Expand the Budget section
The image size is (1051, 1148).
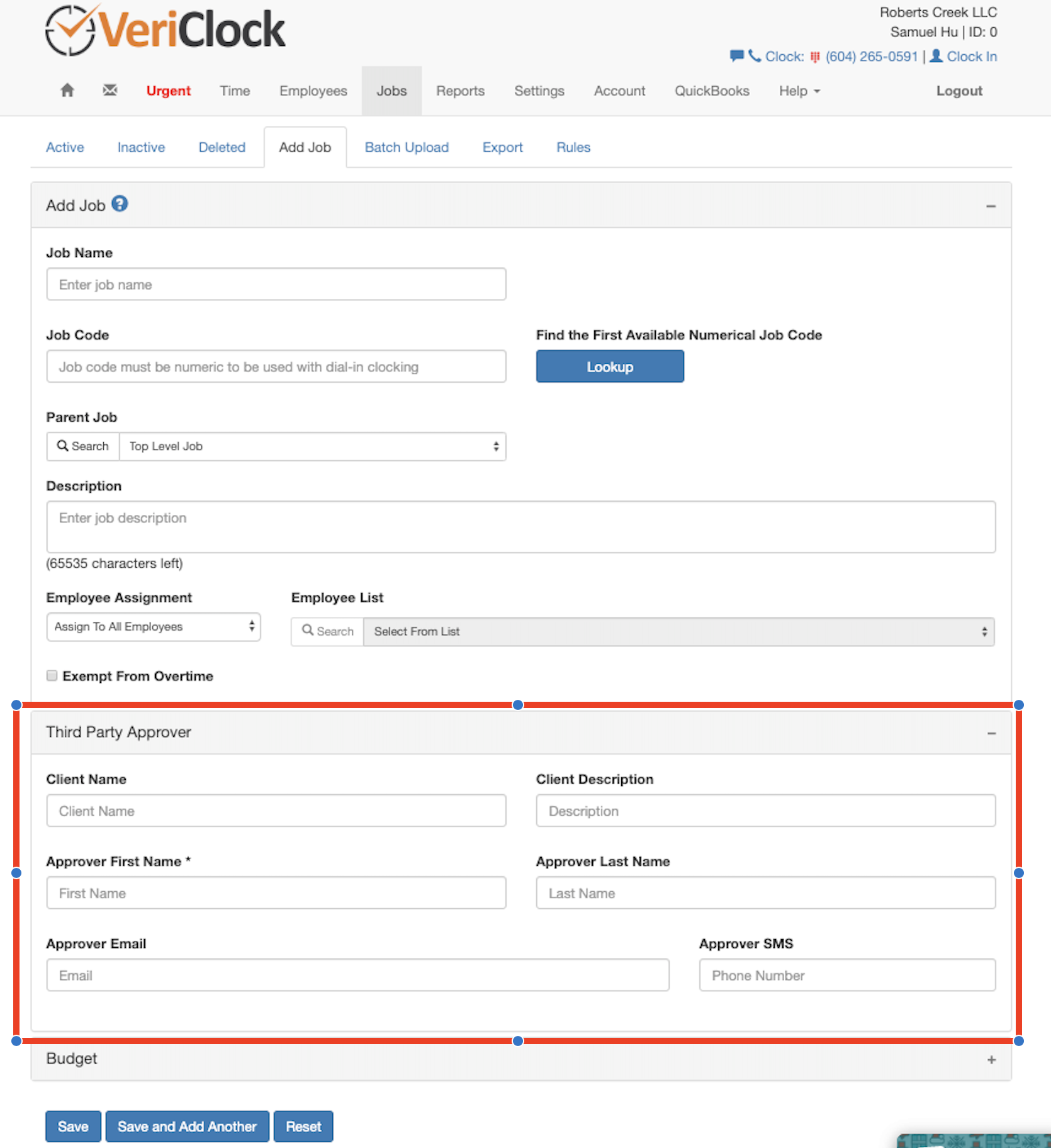991,1060
